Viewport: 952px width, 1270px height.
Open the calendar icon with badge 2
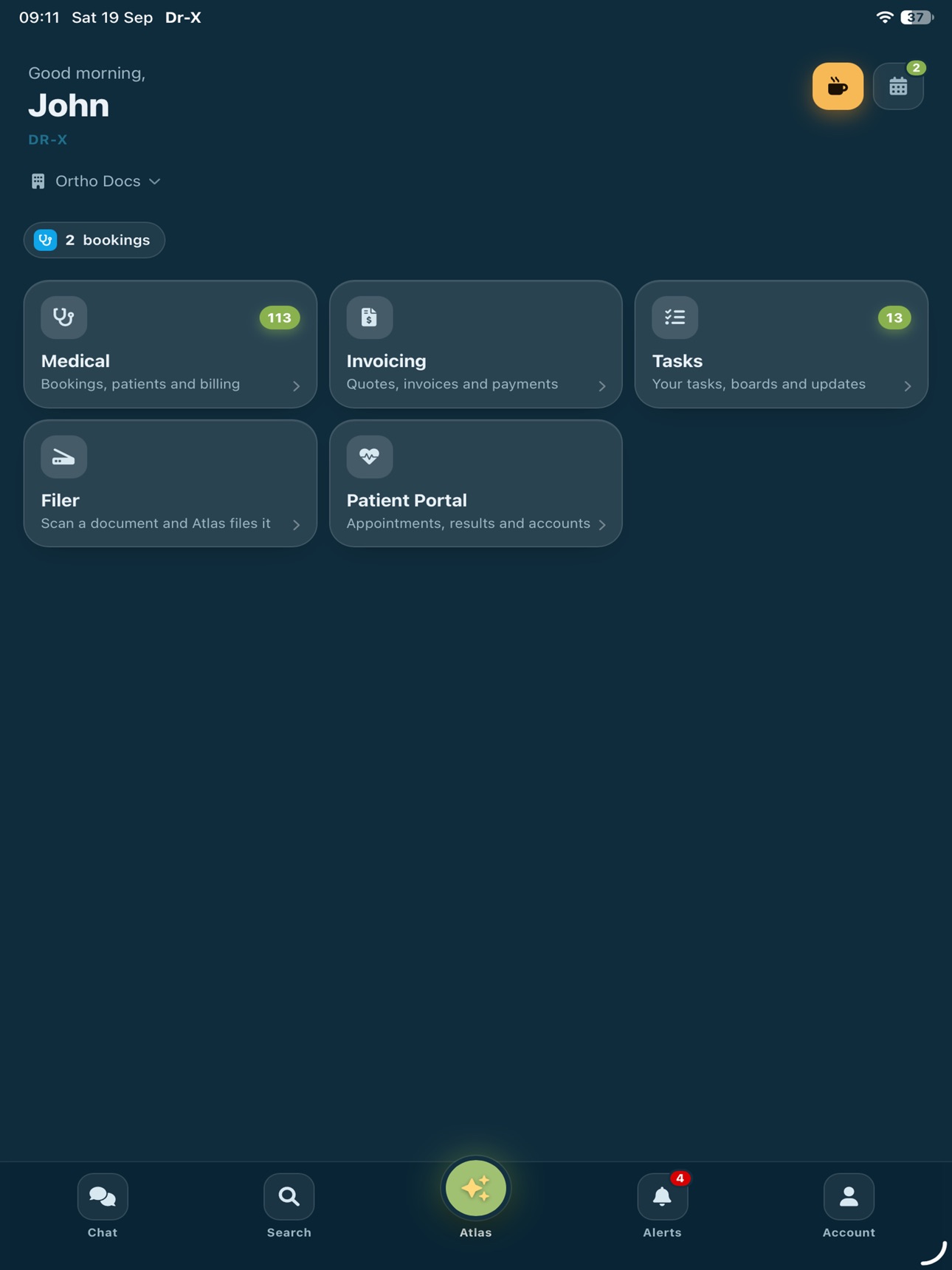click(898, 86)
